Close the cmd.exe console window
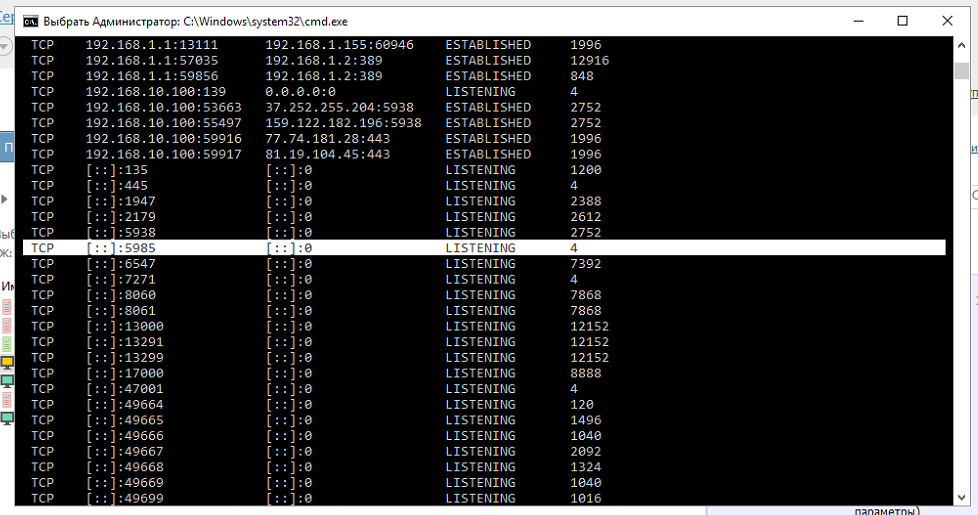The image size is (978, 515). [x=947, y=21]
